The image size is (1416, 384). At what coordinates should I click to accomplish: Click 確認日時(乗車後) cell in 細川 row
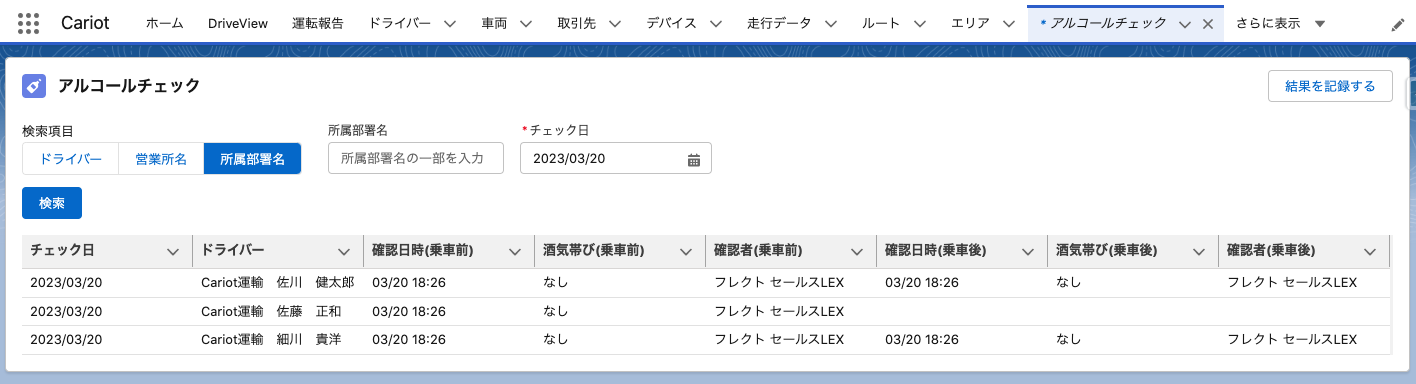tap(962, 339)
